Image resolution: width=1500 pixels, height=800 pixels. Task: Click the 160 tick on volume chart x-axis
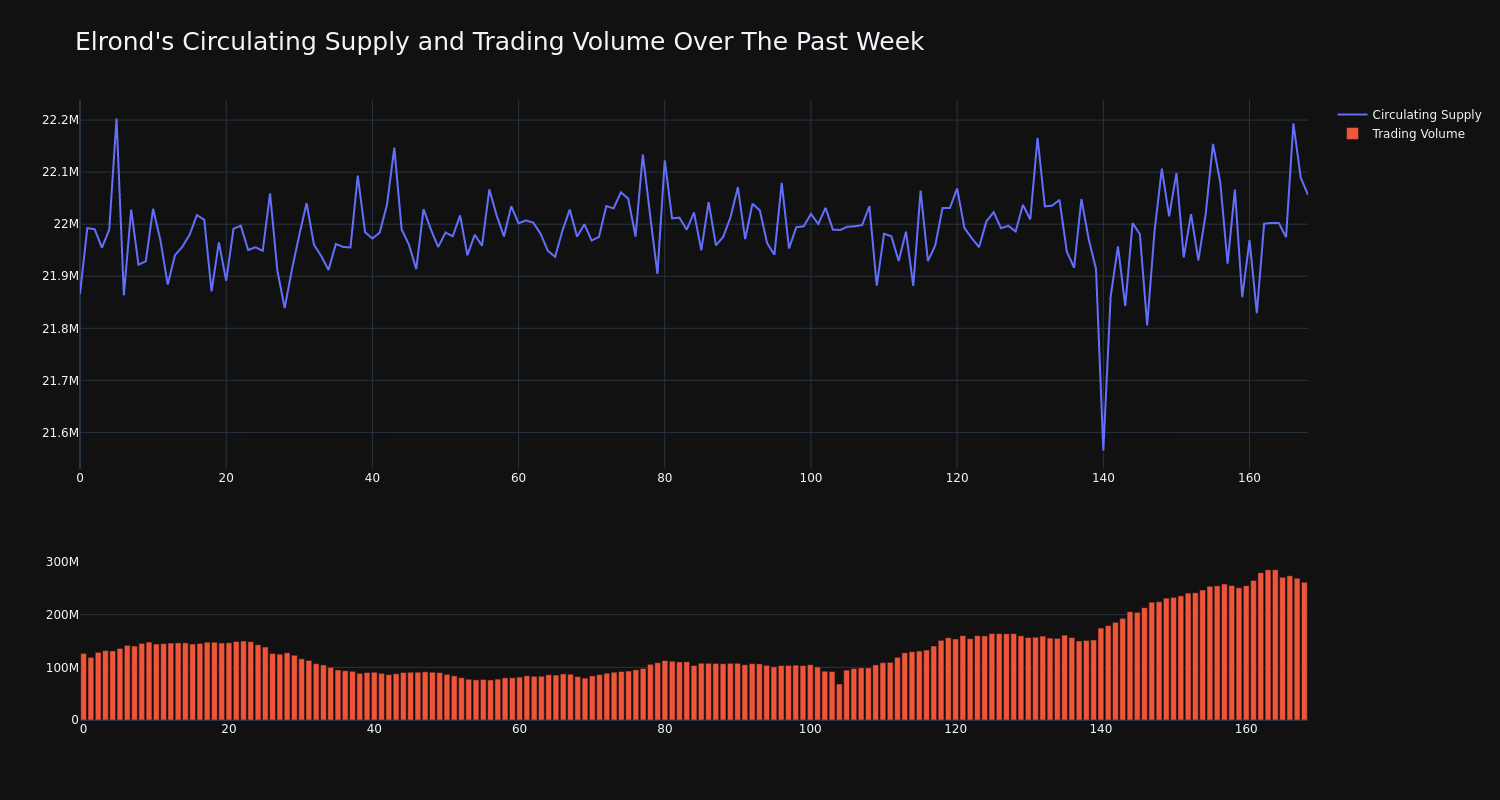coord(1246,729)
